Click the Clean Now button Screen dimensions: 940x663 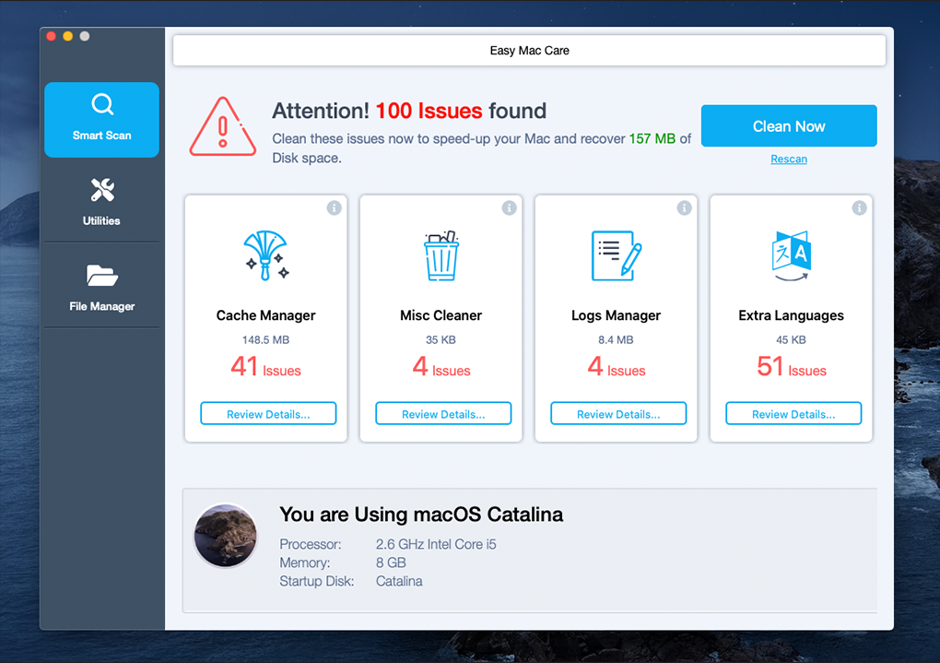[x=789, y=126]
